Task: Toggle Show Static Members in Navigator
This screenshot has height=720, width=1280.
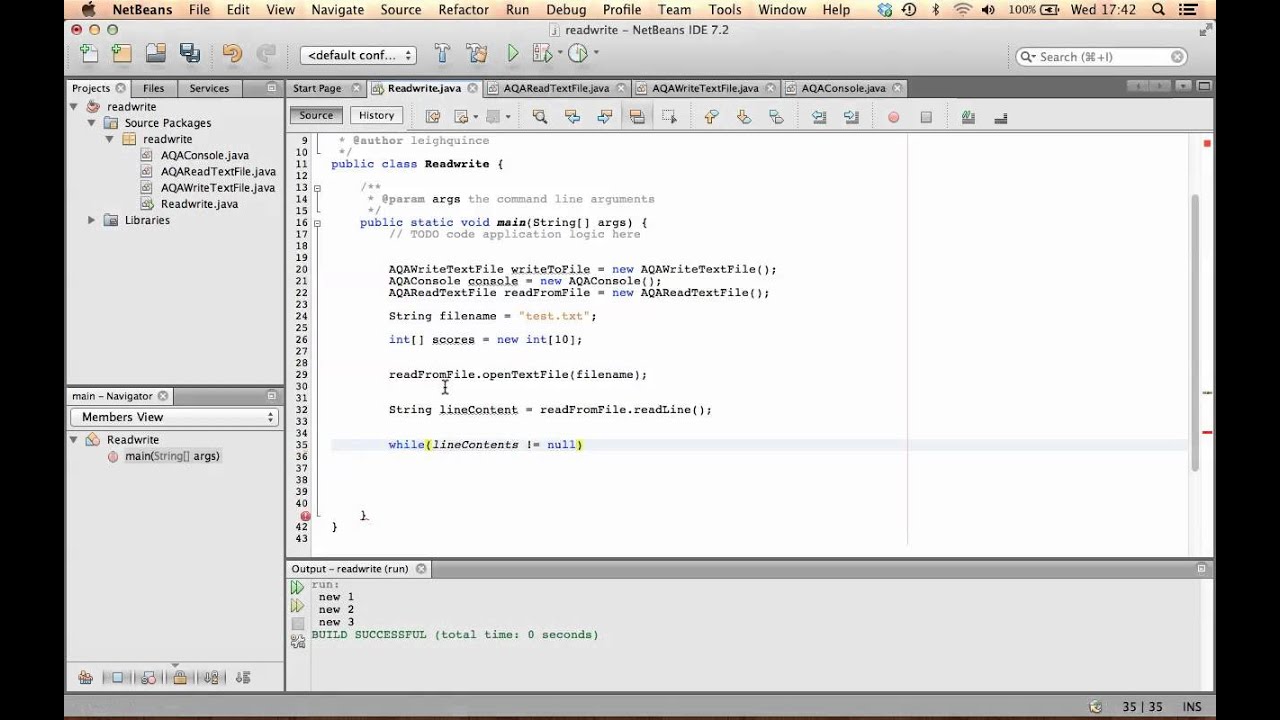Action: (148, 677)
